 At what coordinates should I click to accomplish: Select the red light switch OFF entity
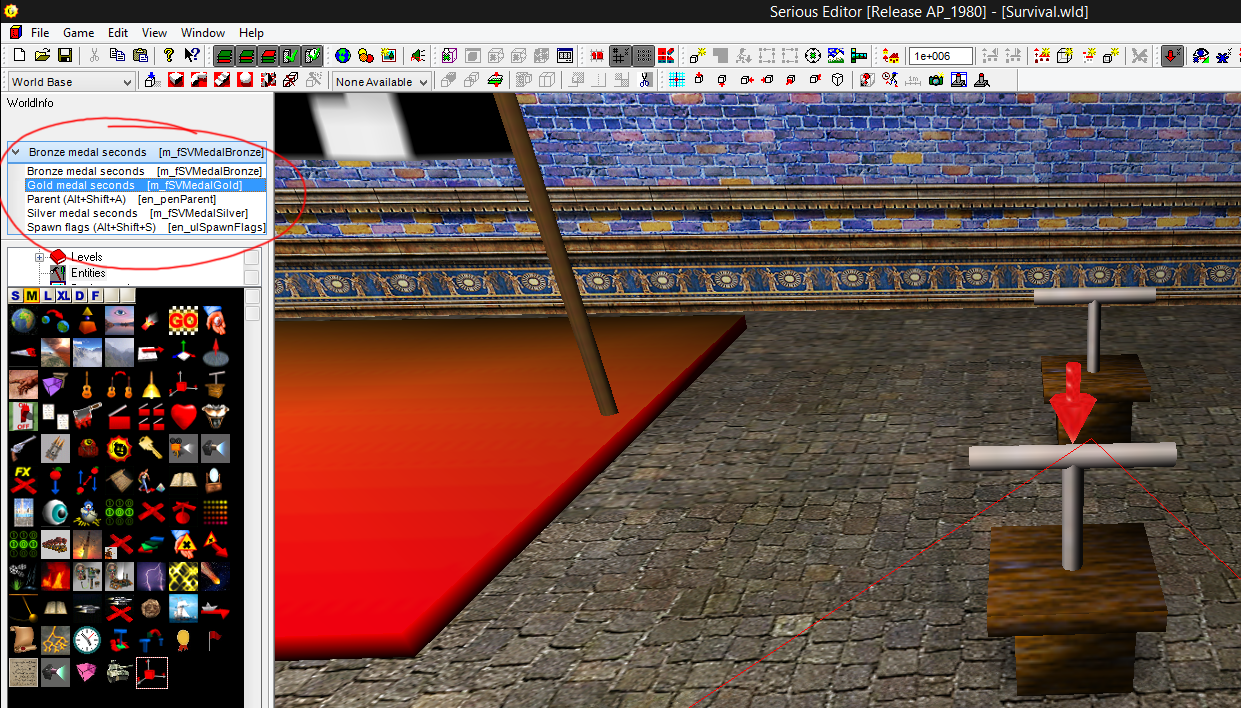click(23, 414)
